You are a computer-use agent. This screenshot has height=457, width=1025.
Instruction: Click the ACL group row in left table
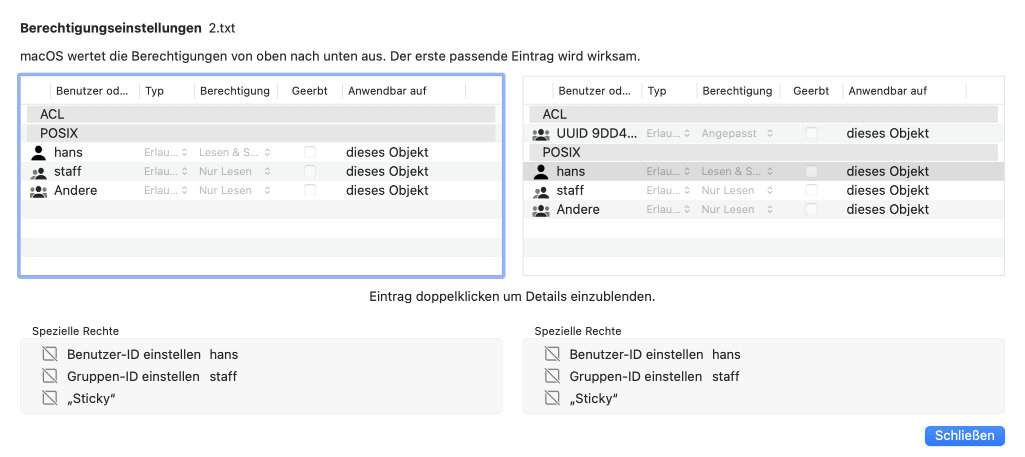click(x=261, y=114)
